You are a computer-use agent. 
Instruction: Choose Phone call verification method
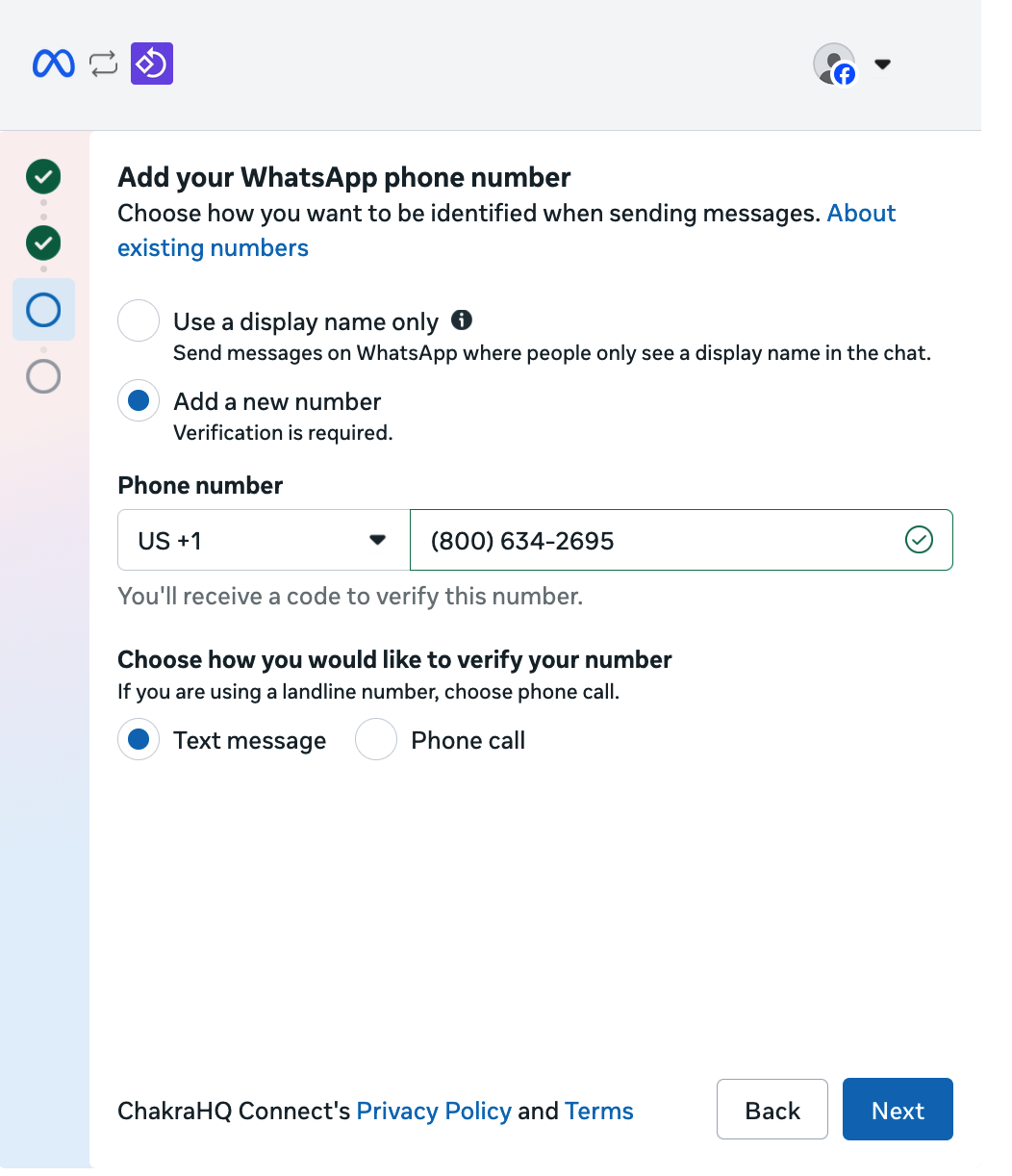376,740
